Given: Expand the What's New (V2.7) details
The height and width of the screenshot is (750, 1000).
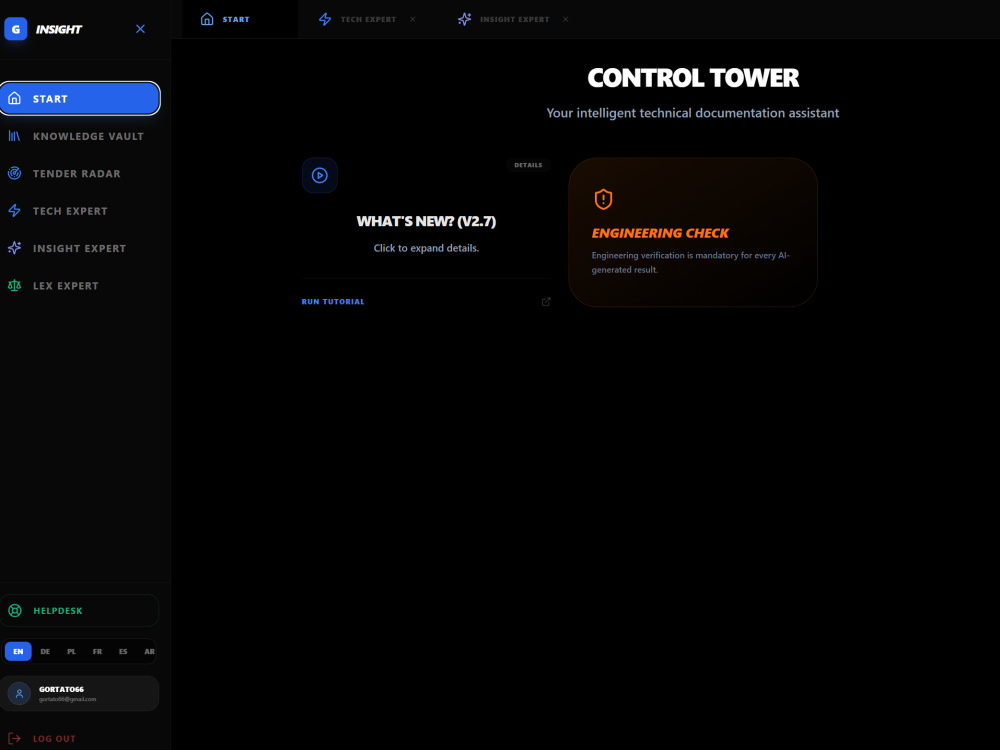Looking at the screenshot, I should (x=426, y=221).
